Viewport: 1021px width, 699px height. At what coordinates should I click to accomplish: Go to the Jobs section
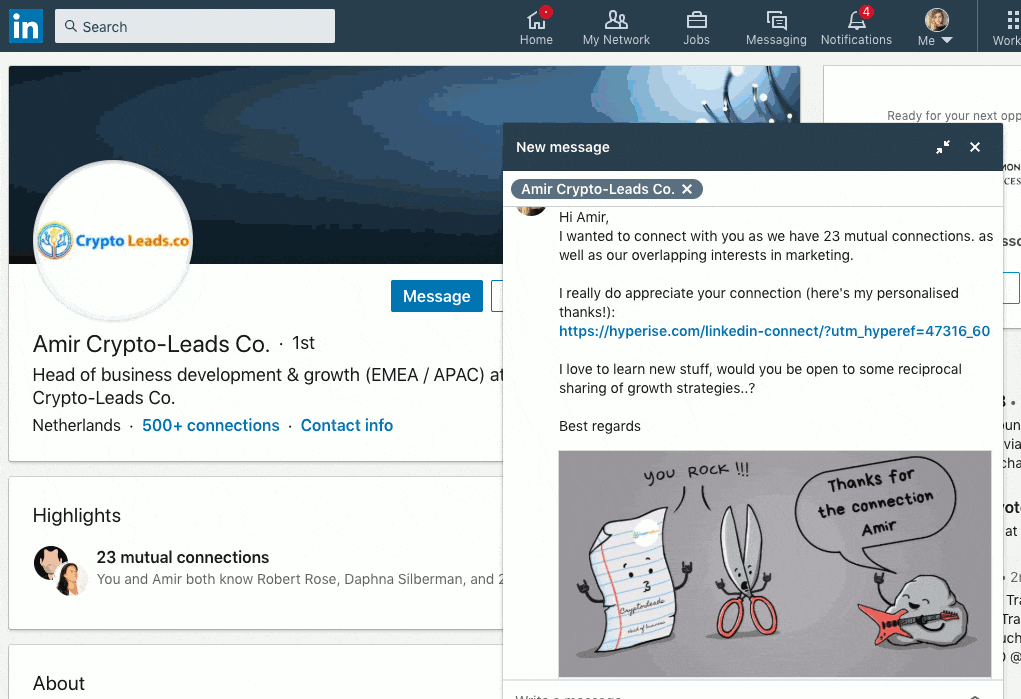(x=696, y=27)
